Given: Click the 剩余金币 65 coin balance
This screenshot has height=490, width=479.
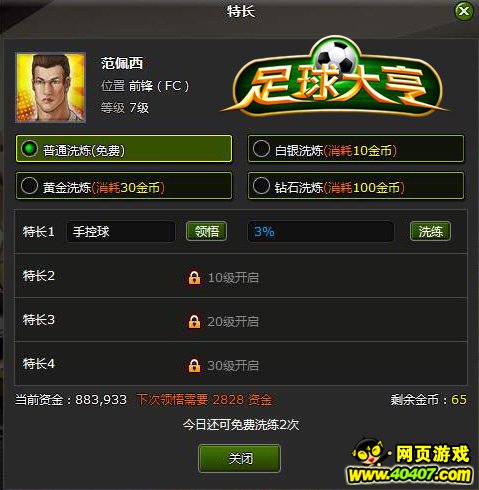Looking at the screenshot, I should (429, 399).
